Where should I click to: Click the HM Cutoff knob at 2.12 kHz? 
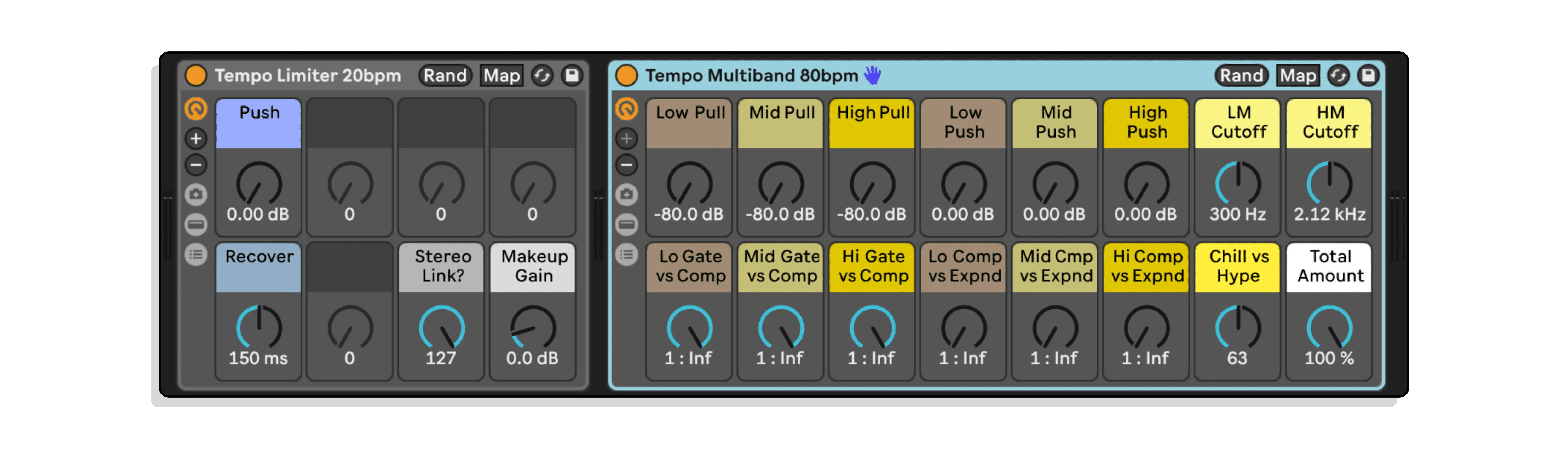[x=1329, y=184]
